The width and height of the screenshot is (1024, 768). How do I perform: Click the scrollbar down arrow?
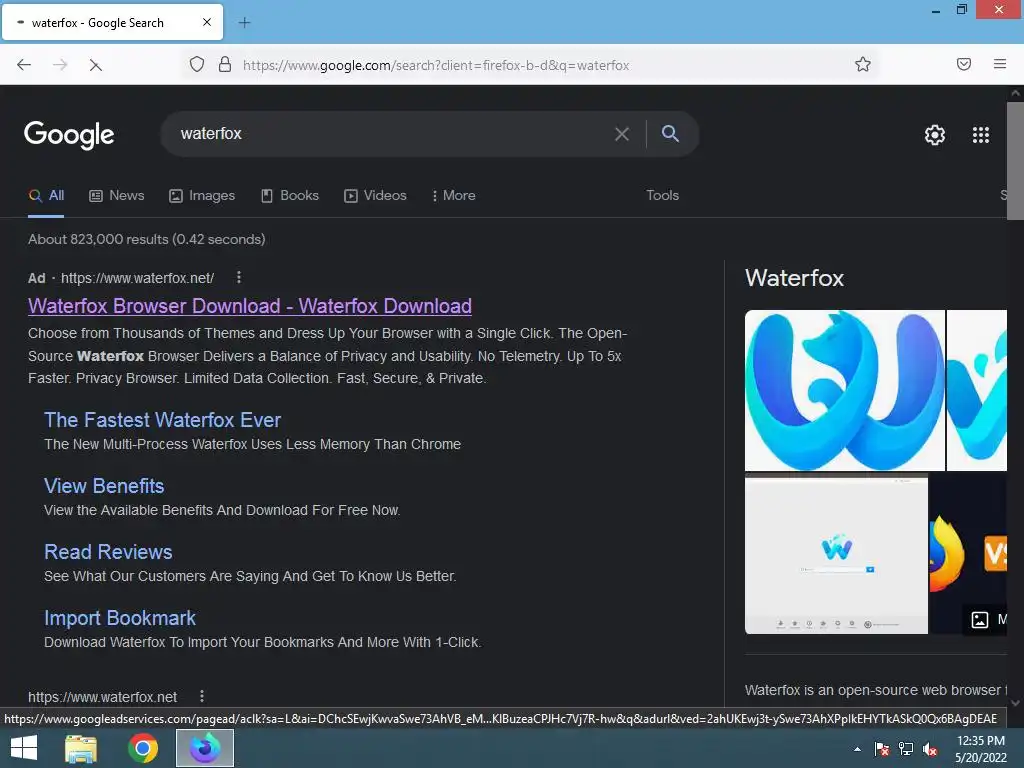pos(1015,703)
